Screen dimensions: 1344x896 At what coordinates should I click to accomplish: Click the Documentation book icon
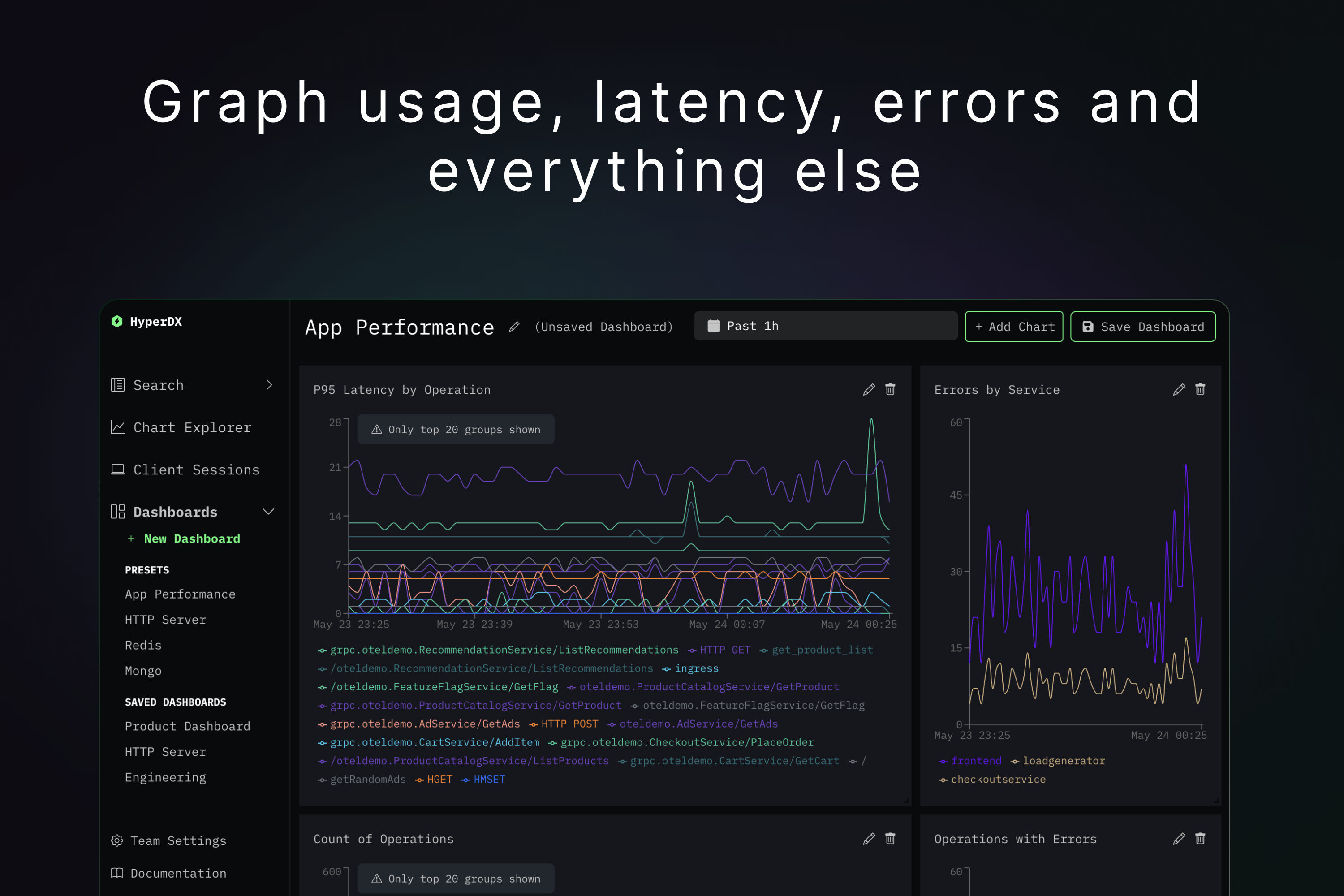coord(117,873)
